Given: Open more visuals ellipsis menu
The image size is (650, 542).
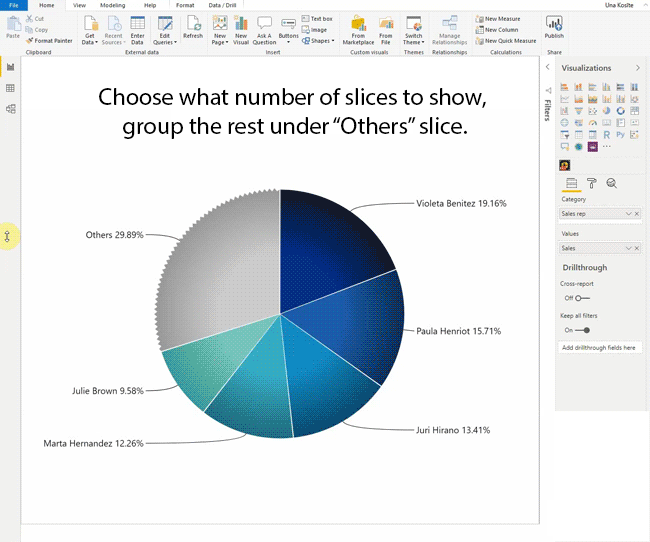Looking at the screenshot, I should [606, 146].
